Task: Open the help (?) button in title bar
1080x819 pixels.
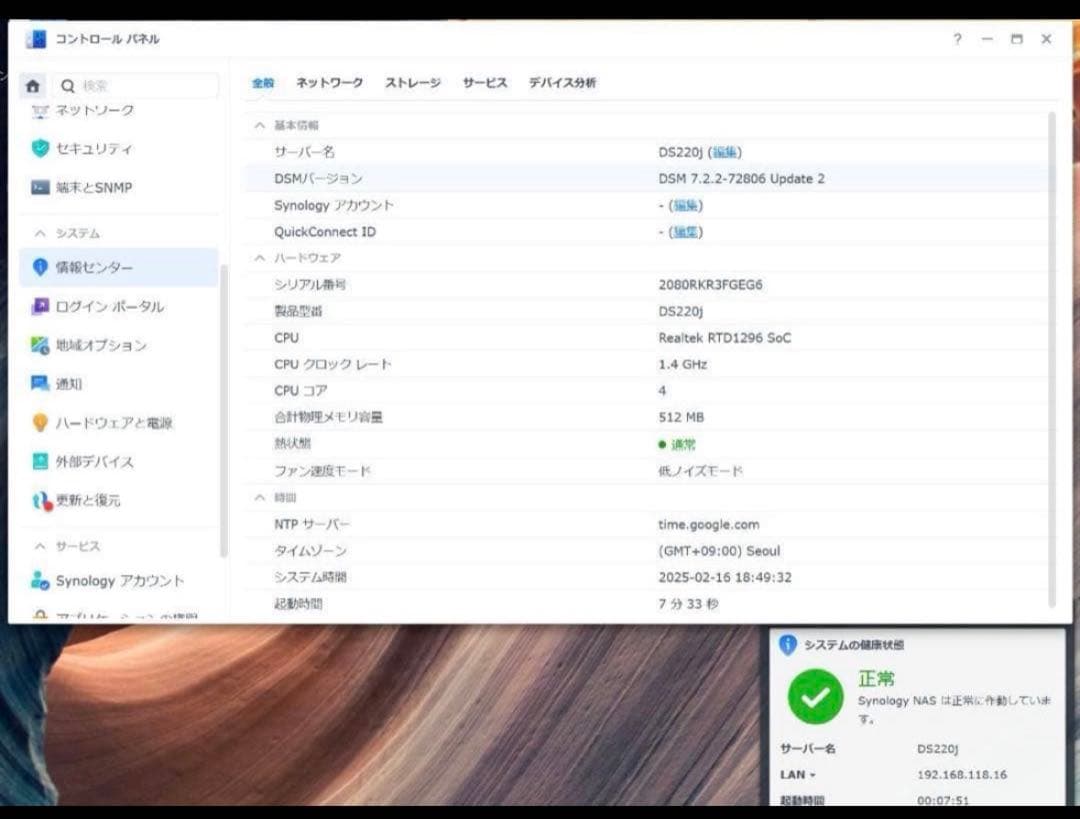Action: tap(956, 38)
